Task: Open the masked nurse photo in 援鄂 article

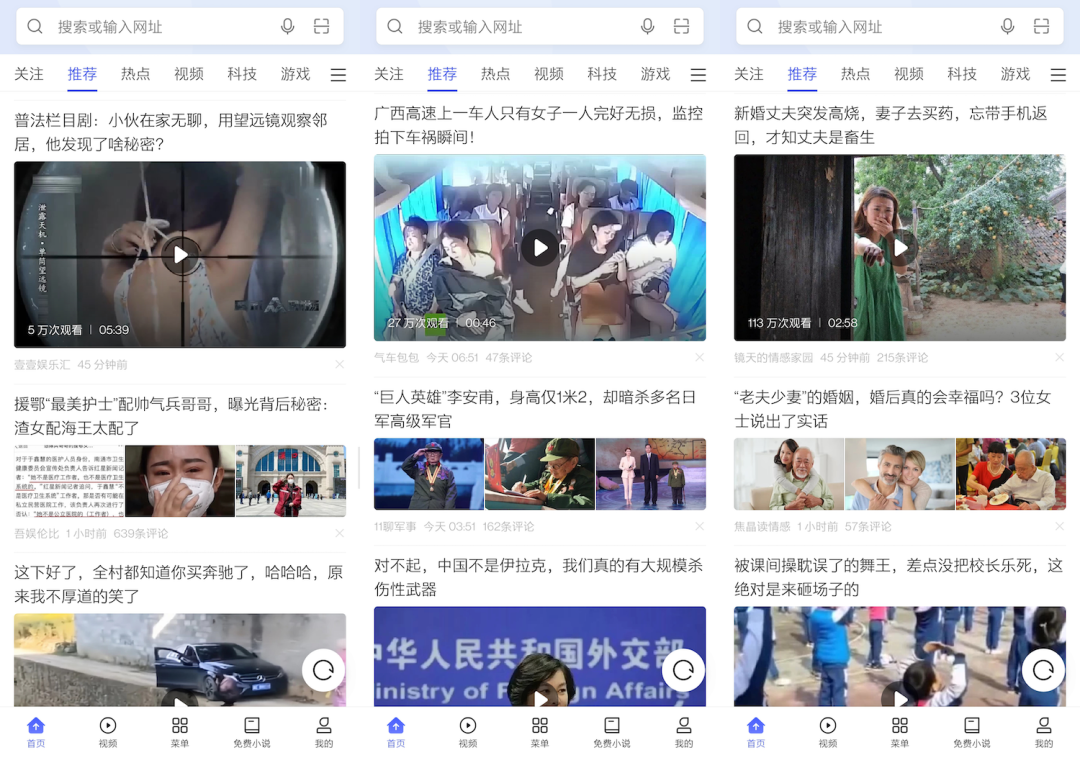Action: click(x=180, y=481)
